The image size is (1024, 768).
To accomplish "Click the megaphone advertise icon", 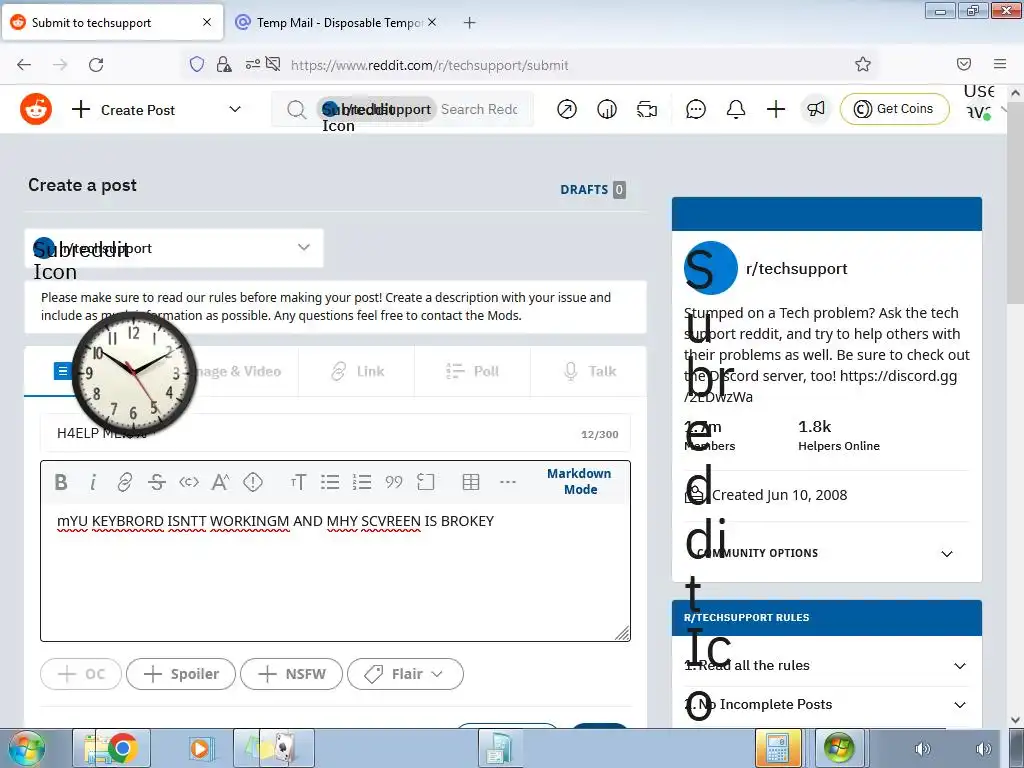I will tap(816, 109).
